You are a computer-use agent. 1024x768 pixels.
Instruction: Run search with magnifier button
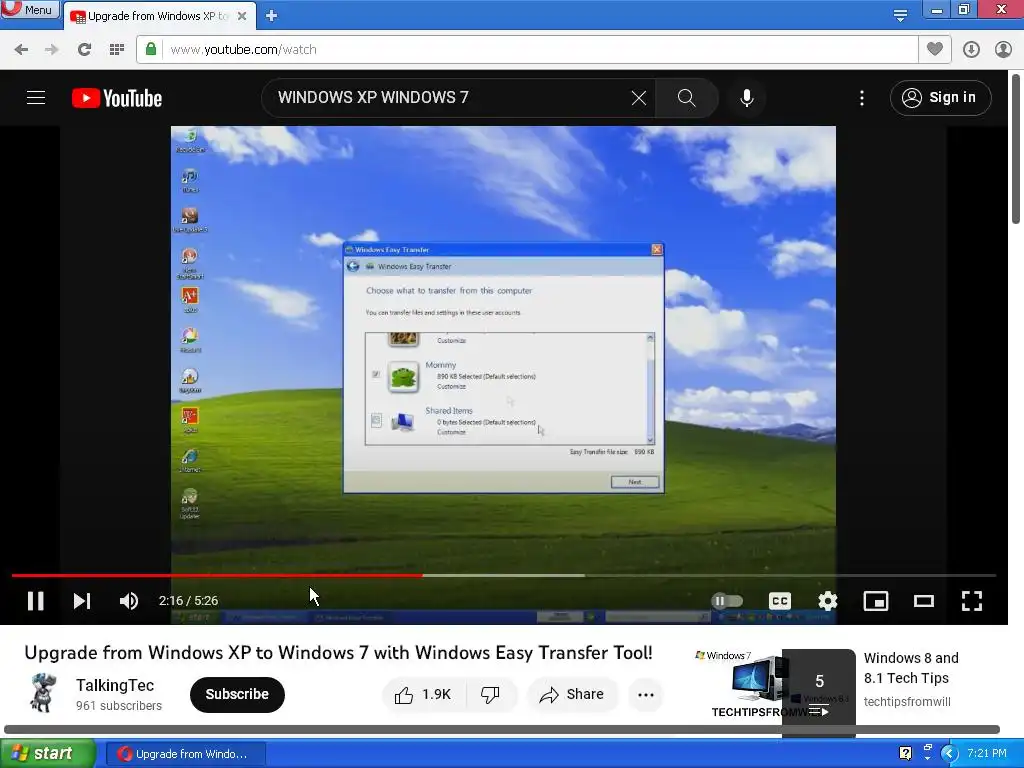tap(686, 98)
